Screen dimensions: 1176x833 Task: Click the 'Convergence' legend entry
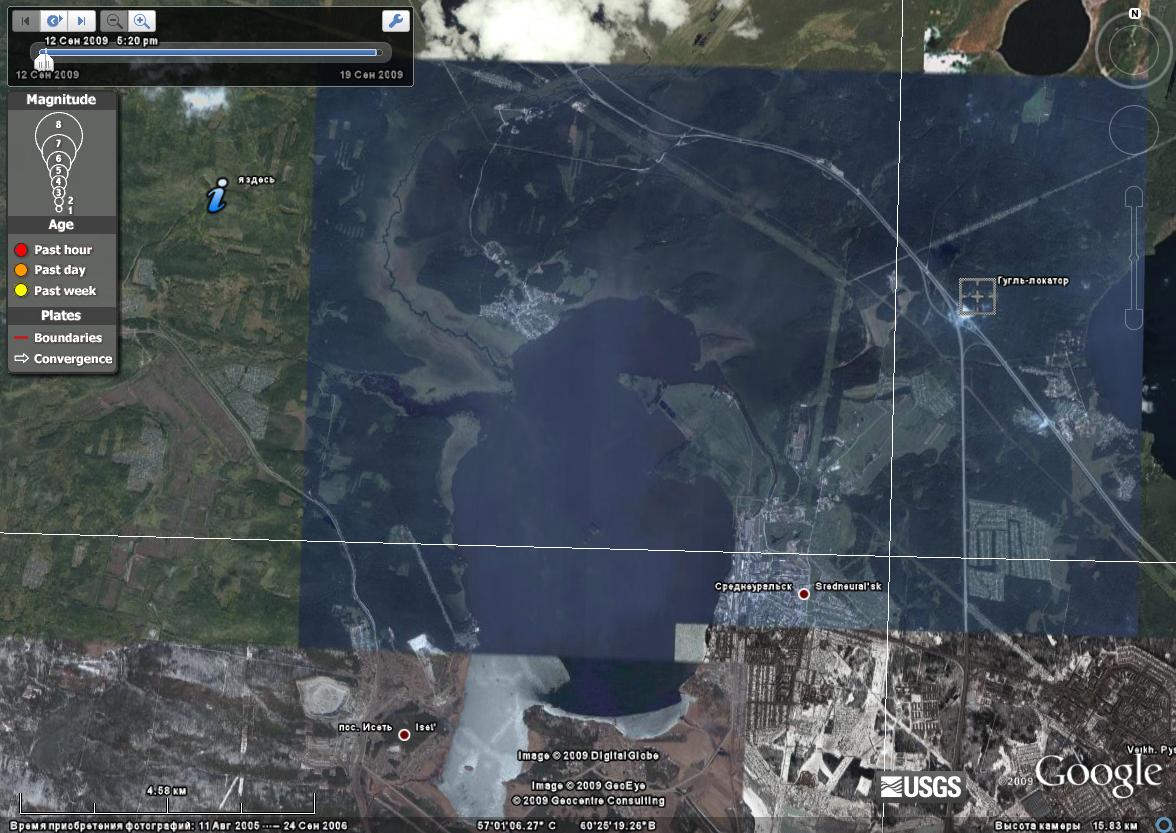coord(63,359)
